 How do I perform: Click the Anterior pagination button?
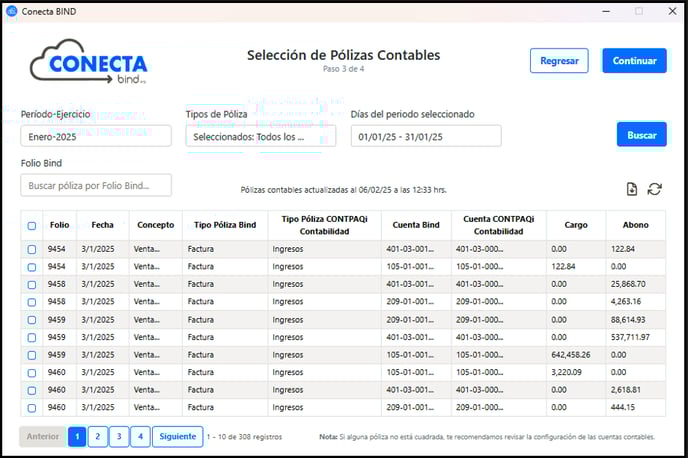[43, 437]
